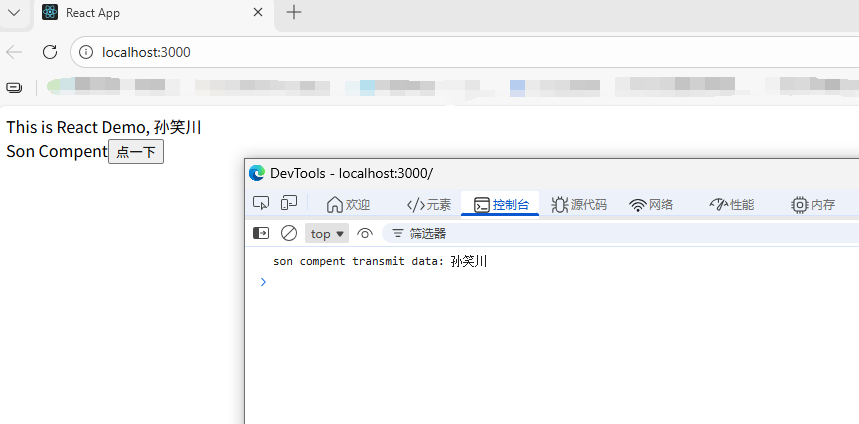Select the React App tab
This screenshot has width=859, height=424.
coord(153,13)
